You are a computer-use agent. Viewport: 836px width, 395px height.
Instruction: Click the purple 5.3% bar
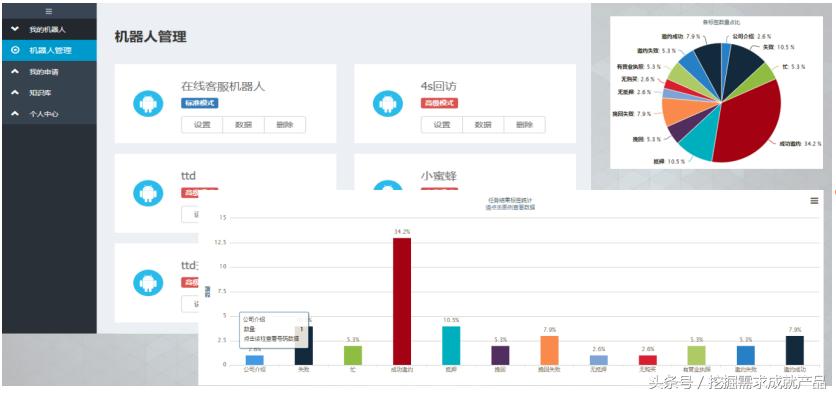click(500, 355)
